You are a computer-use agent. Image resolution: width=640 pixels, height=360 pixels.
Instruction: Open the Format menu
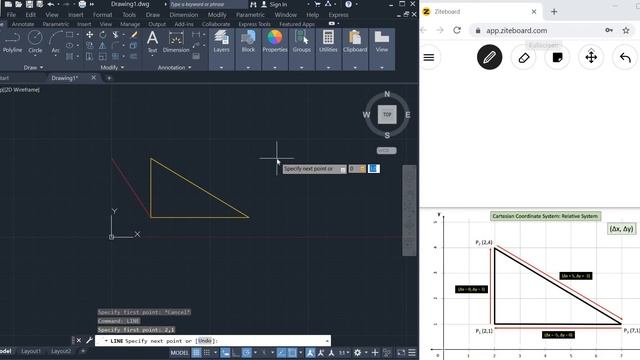coord(102,15)
